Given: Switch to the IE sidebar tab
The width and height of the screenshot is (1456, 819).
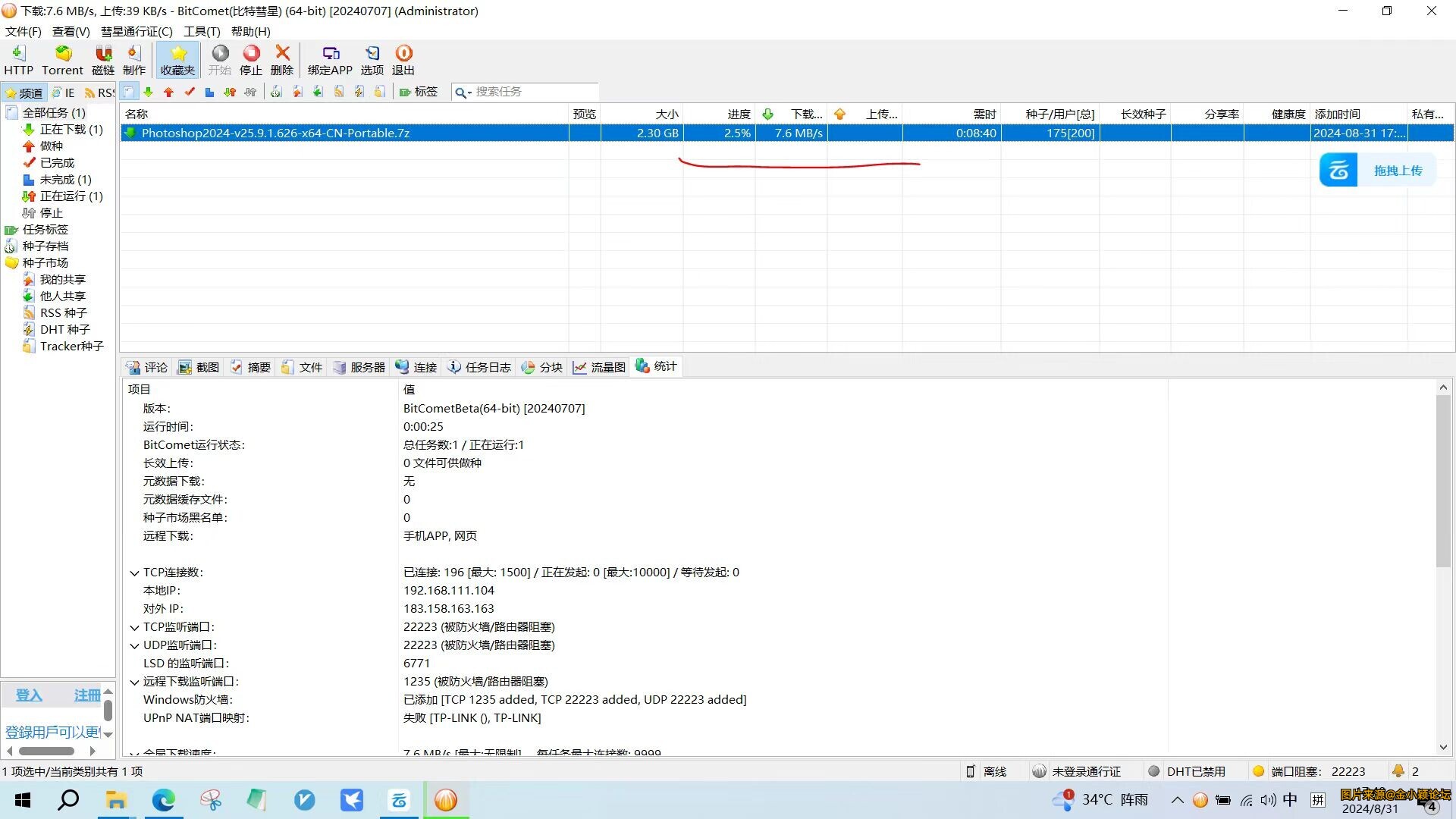Looking at the screenshot, I should coord(64,93).
